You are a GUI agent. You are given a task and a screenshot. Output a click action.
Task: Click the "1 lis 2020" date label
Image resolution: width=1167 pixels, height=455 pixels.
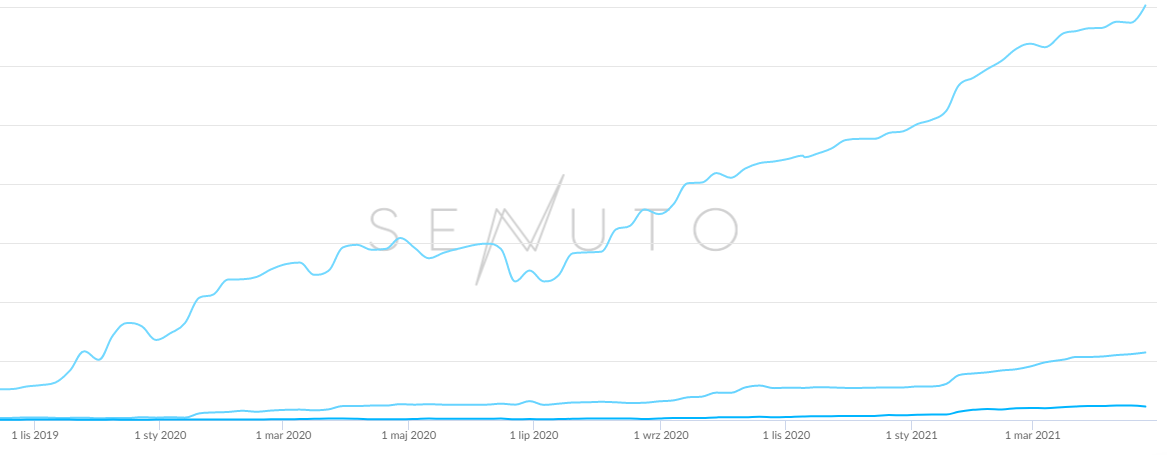tap(786, 435)
